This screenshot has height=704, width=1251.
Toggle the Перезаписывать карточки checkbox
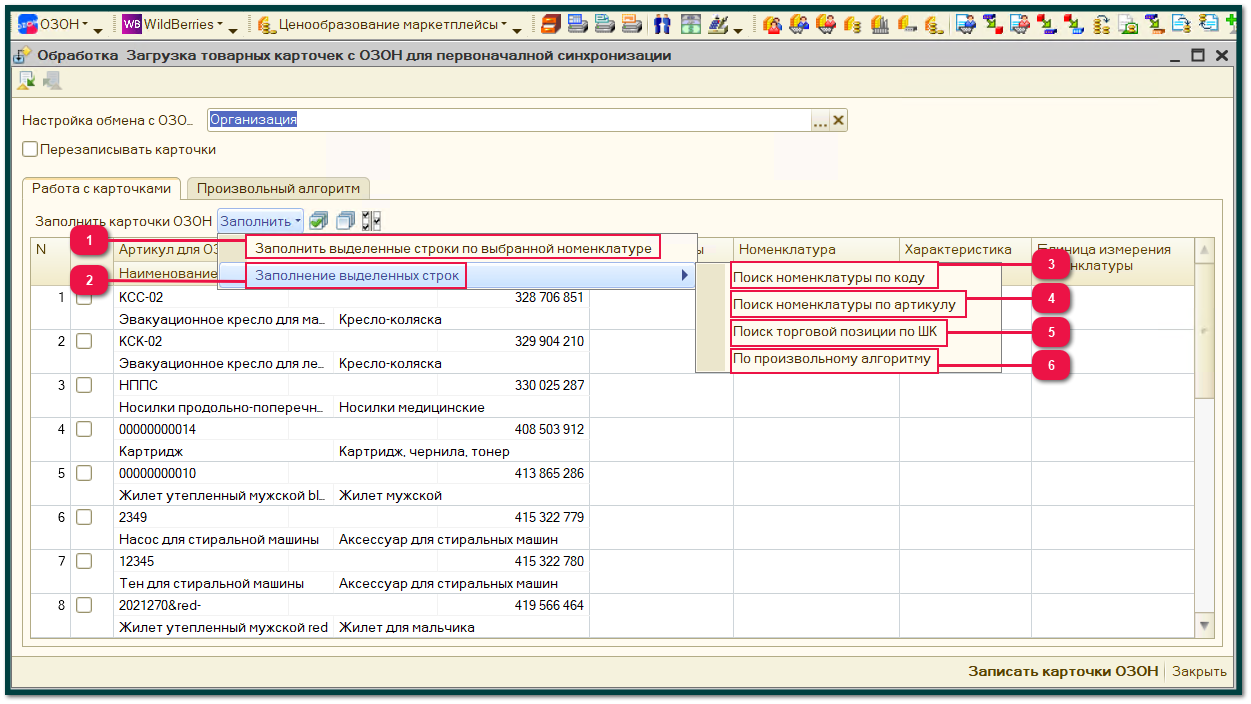coord(30,150)
